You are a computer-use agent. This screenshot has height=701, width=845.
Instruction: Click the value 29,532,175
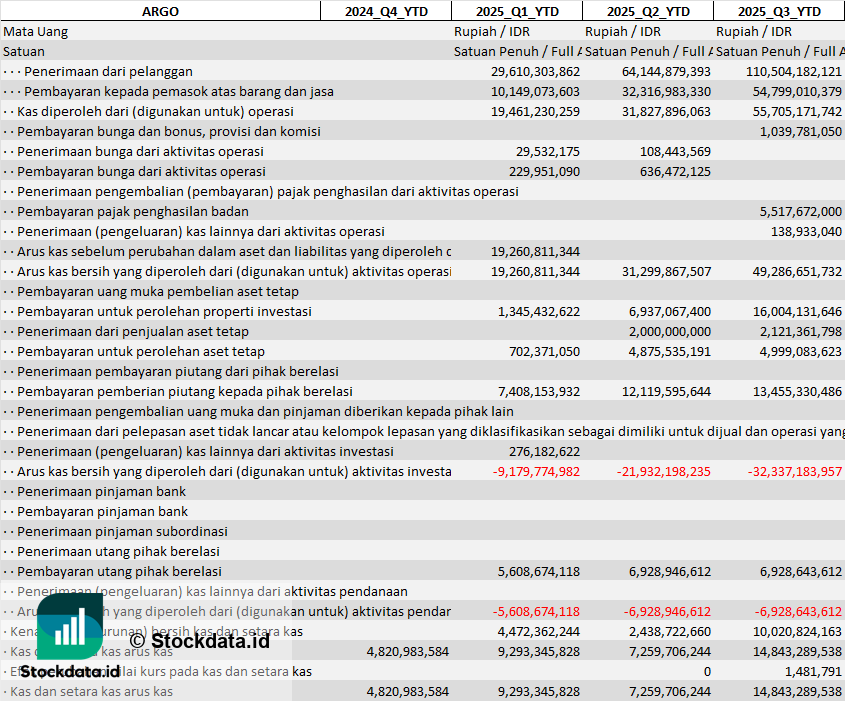pyautogui.click(x=548, y=151)
